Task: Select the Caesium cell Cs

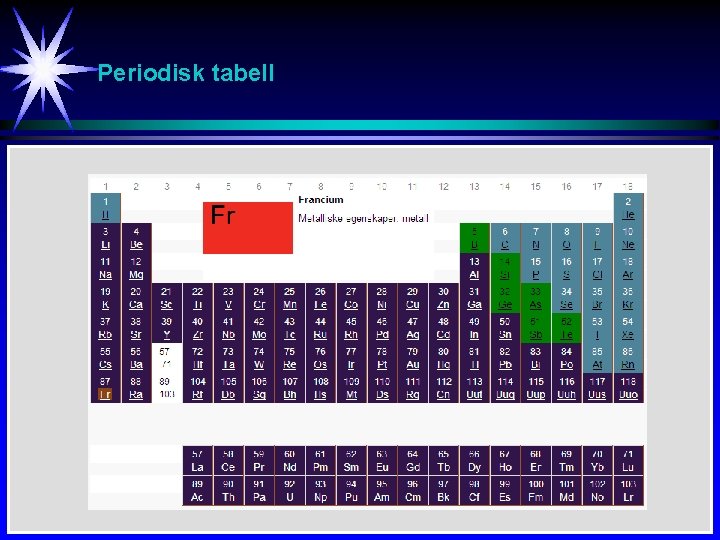Action: (x=106, y=358)
